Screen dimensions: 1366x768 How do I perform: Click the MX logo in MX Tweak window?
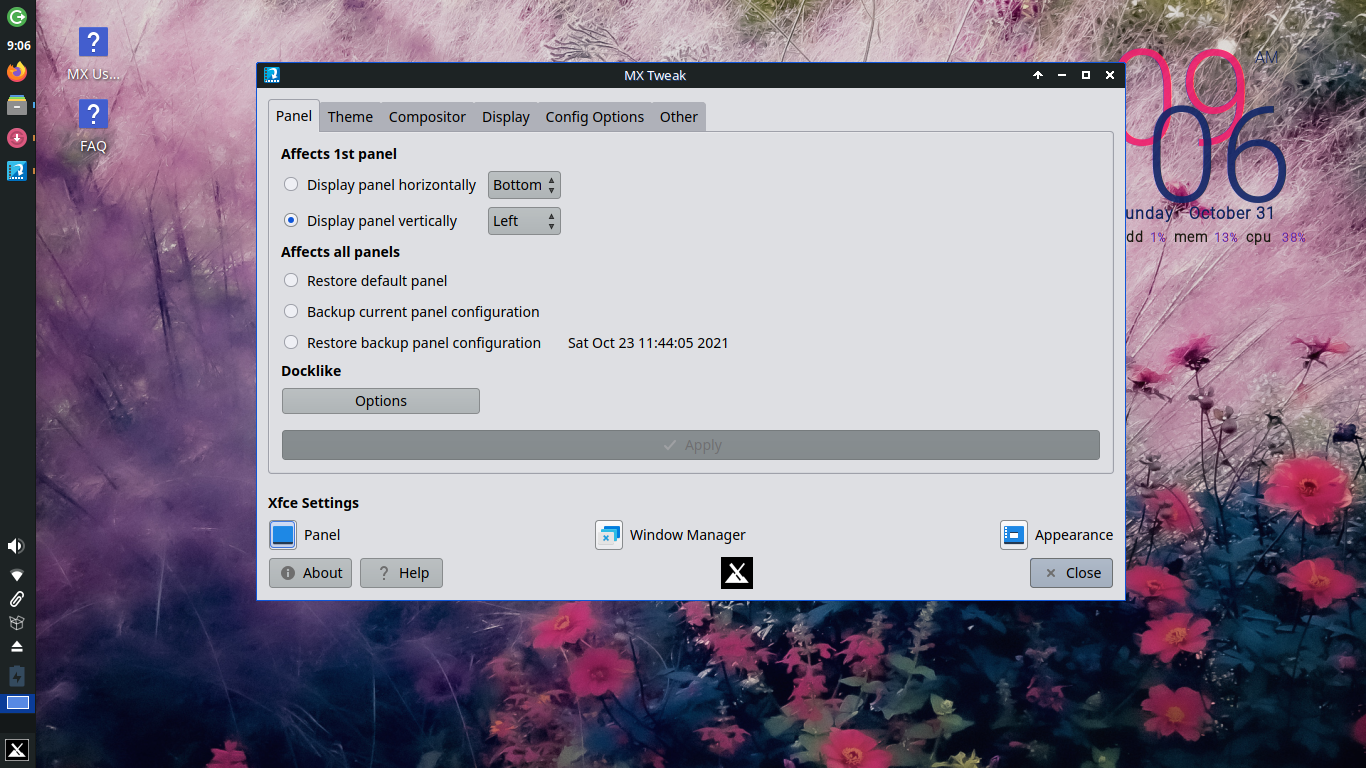(x=737, y=573)
